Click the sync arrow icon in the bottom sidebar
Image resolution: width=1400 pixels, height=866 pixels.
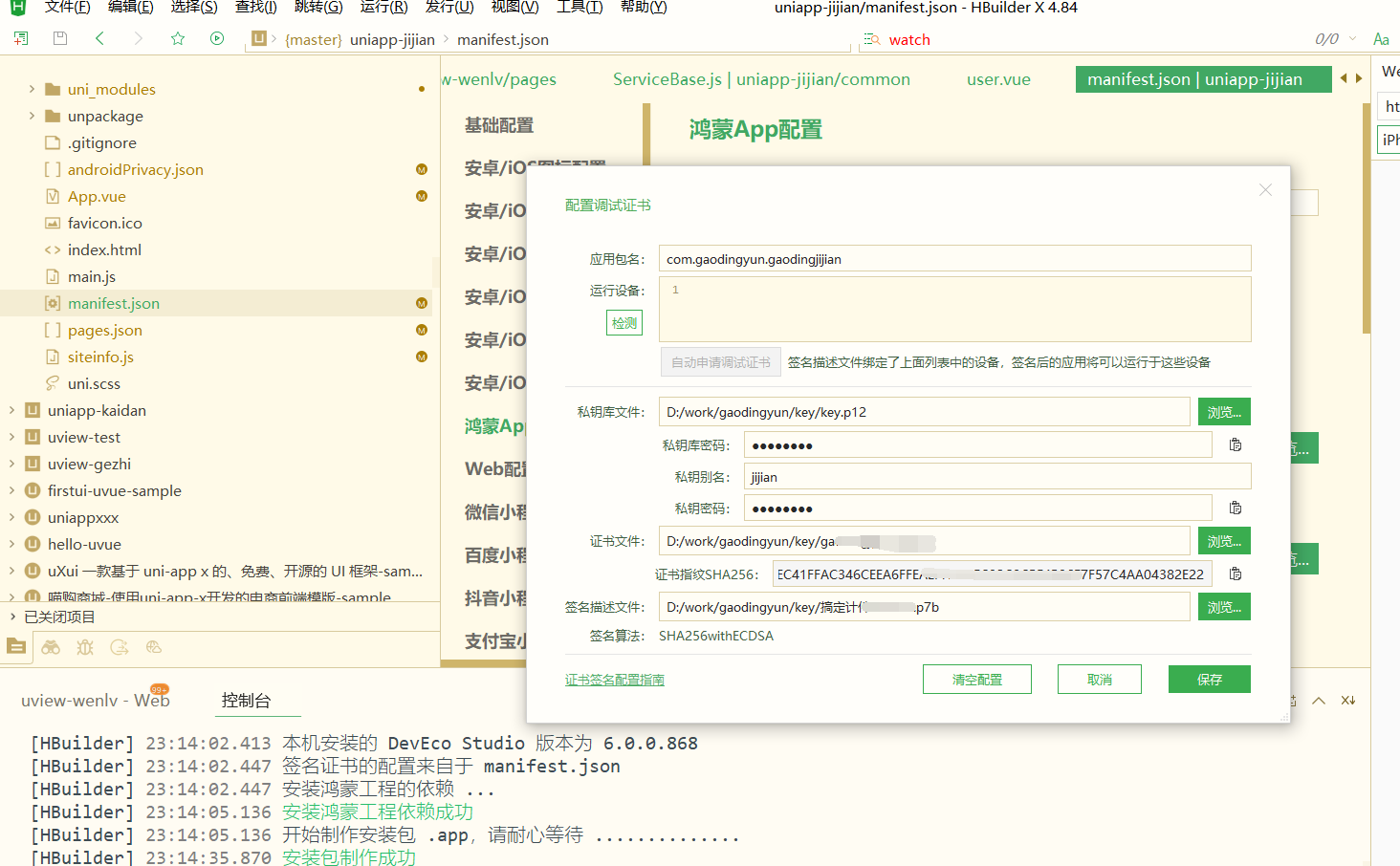click(120, 647)
